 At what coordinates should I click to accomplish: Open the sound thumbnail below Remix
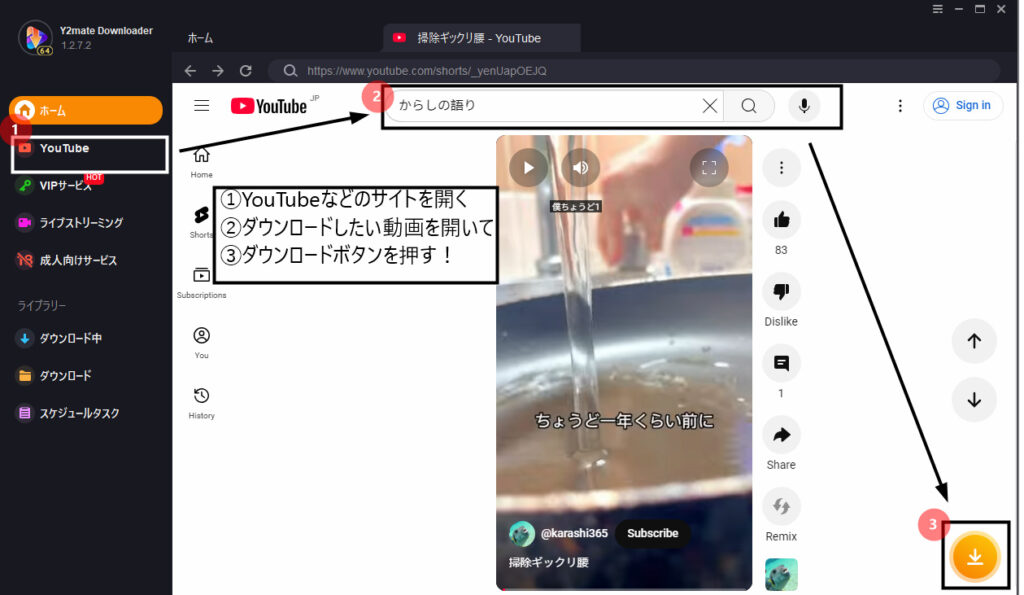click(x=781, y=574)
